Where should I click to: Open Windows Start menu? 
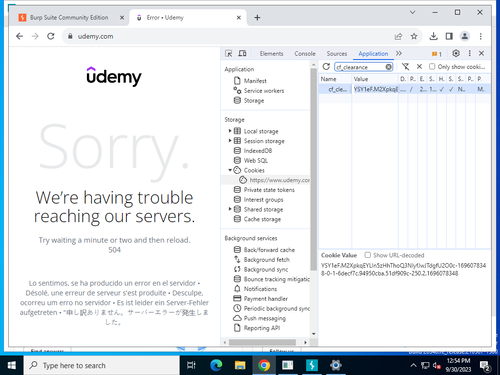click(x=12, y=365)
